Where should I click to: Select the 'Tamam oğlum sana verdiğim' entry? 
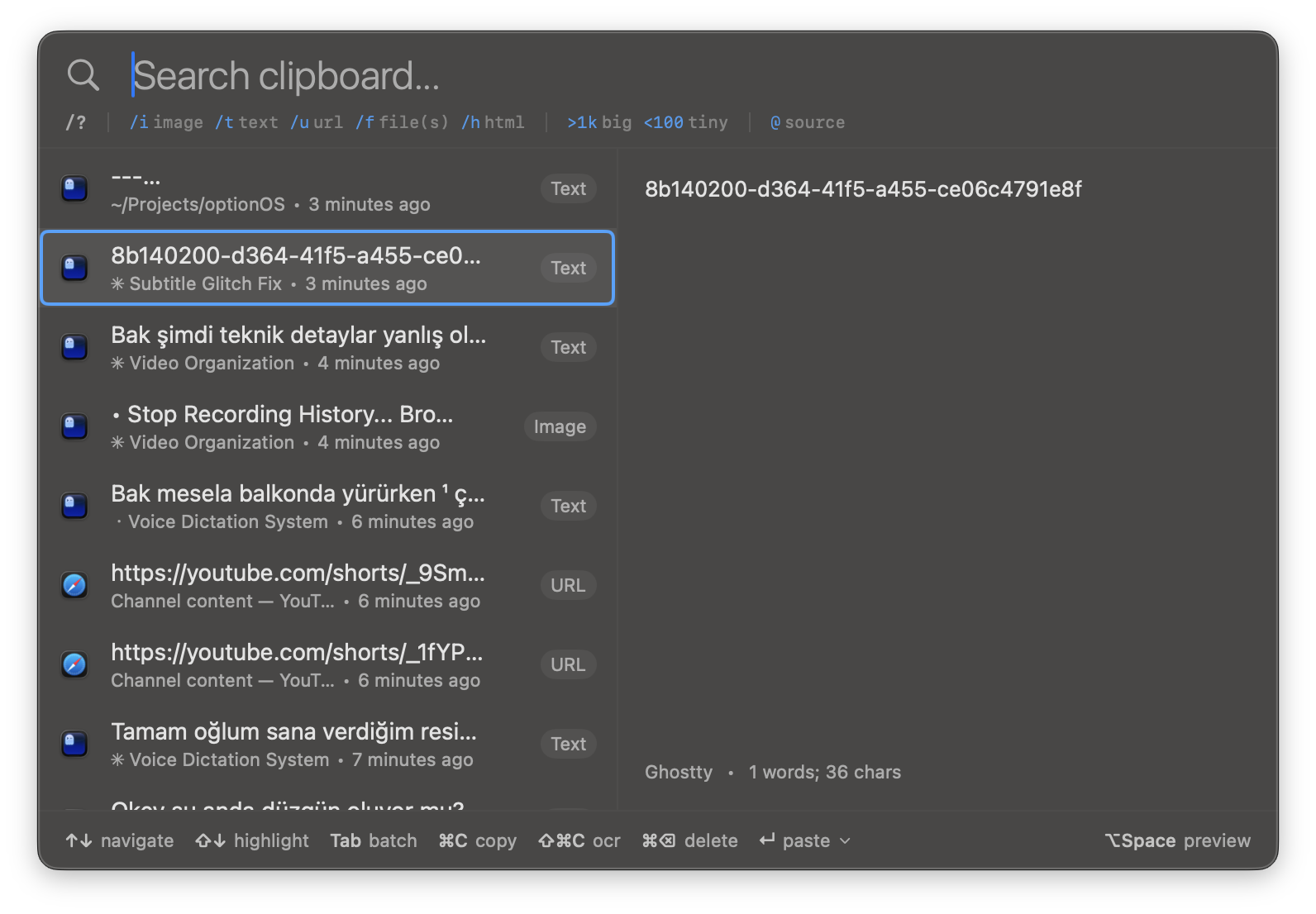click(327, 744)
